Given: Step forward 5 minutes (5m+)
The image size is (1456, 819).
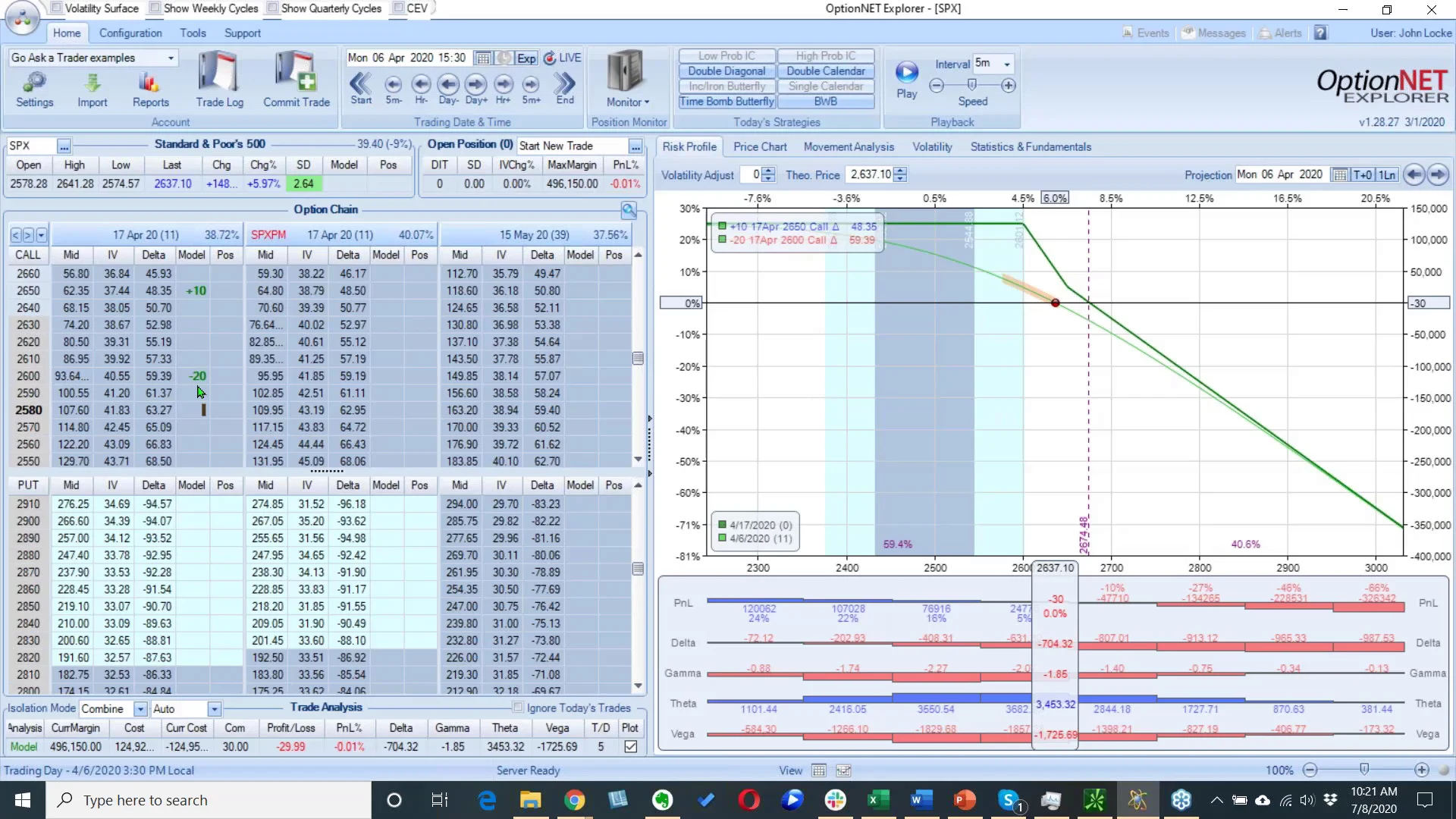Looking at the screenshot, I should click(x=531, y=88).
